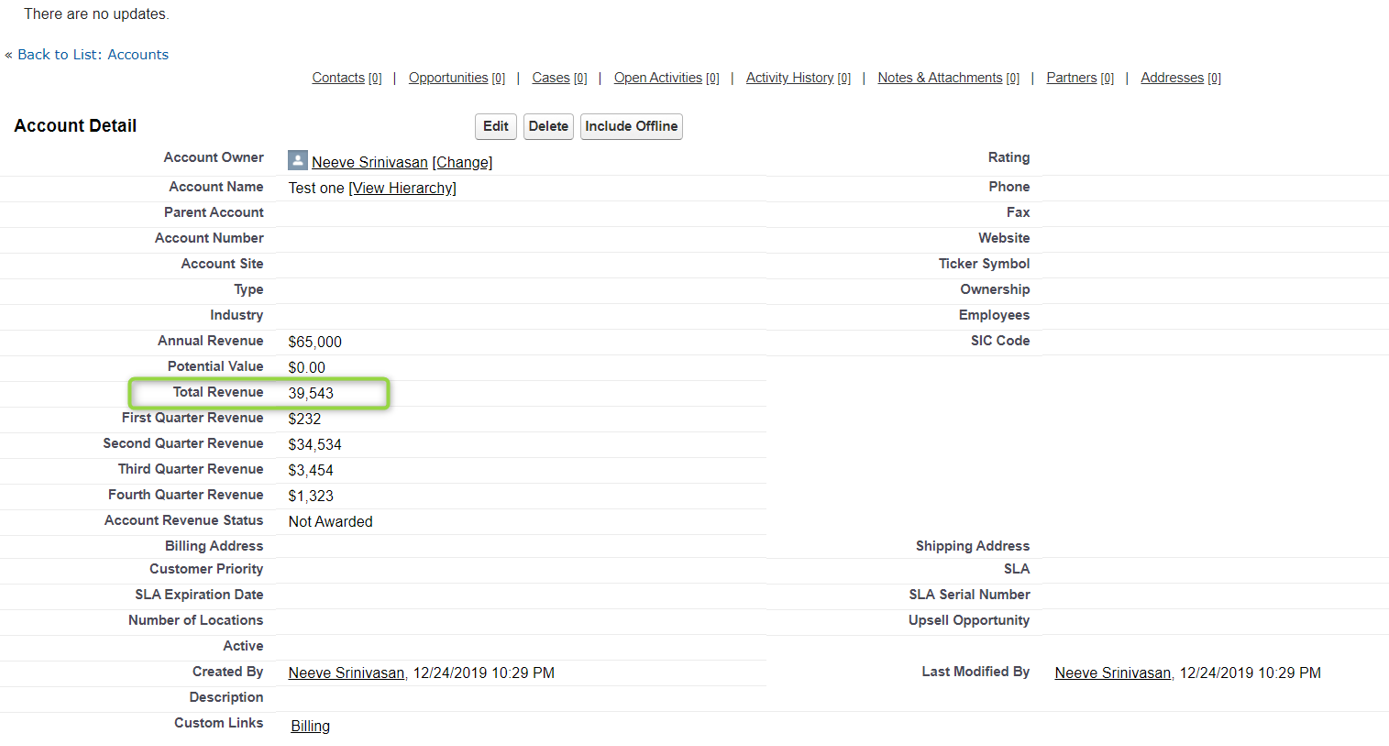Open the Addresses related list link
The height and width of the screenshot is (746, 1389).
(x=1172, y=78)
